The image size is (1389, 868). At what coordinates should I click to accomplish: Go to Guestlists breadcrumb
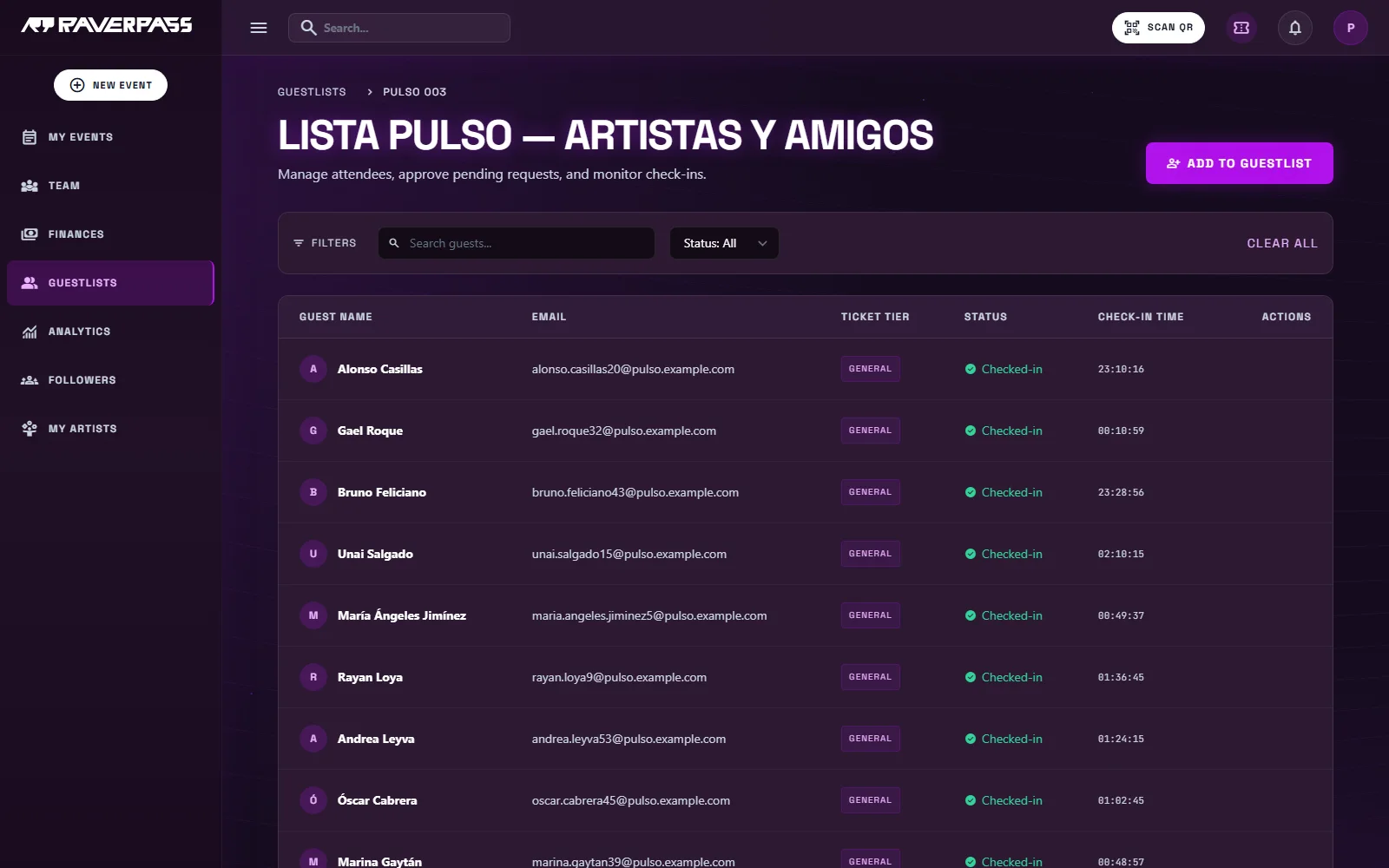tap(312, 92)
